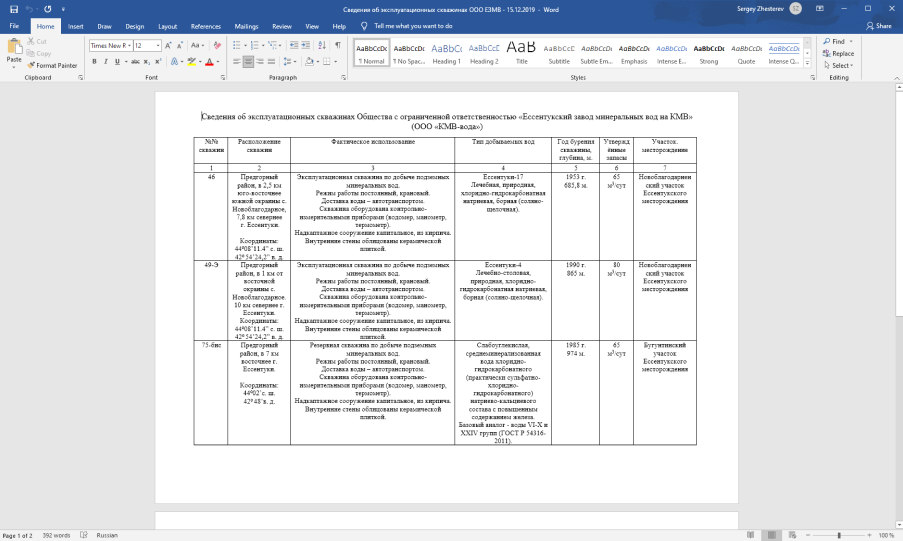
Task: Open the File tab
Action: 14,26
